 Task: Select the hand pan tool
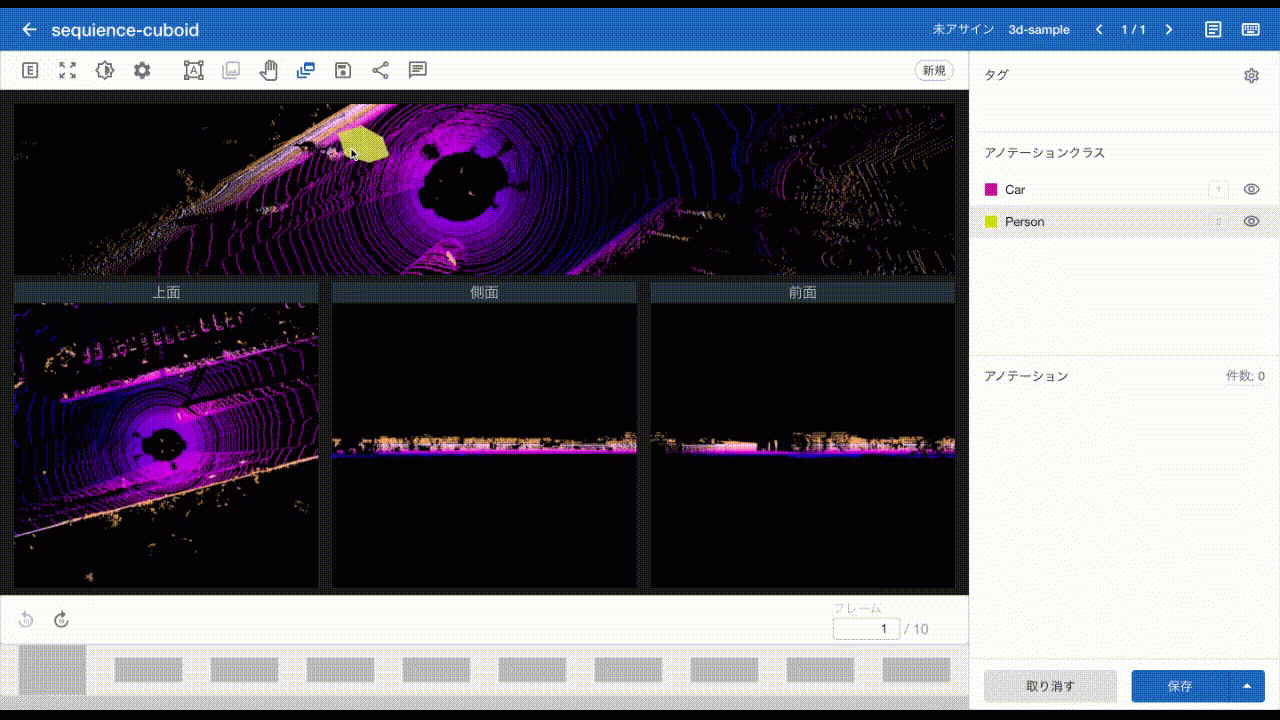(268, 70)
